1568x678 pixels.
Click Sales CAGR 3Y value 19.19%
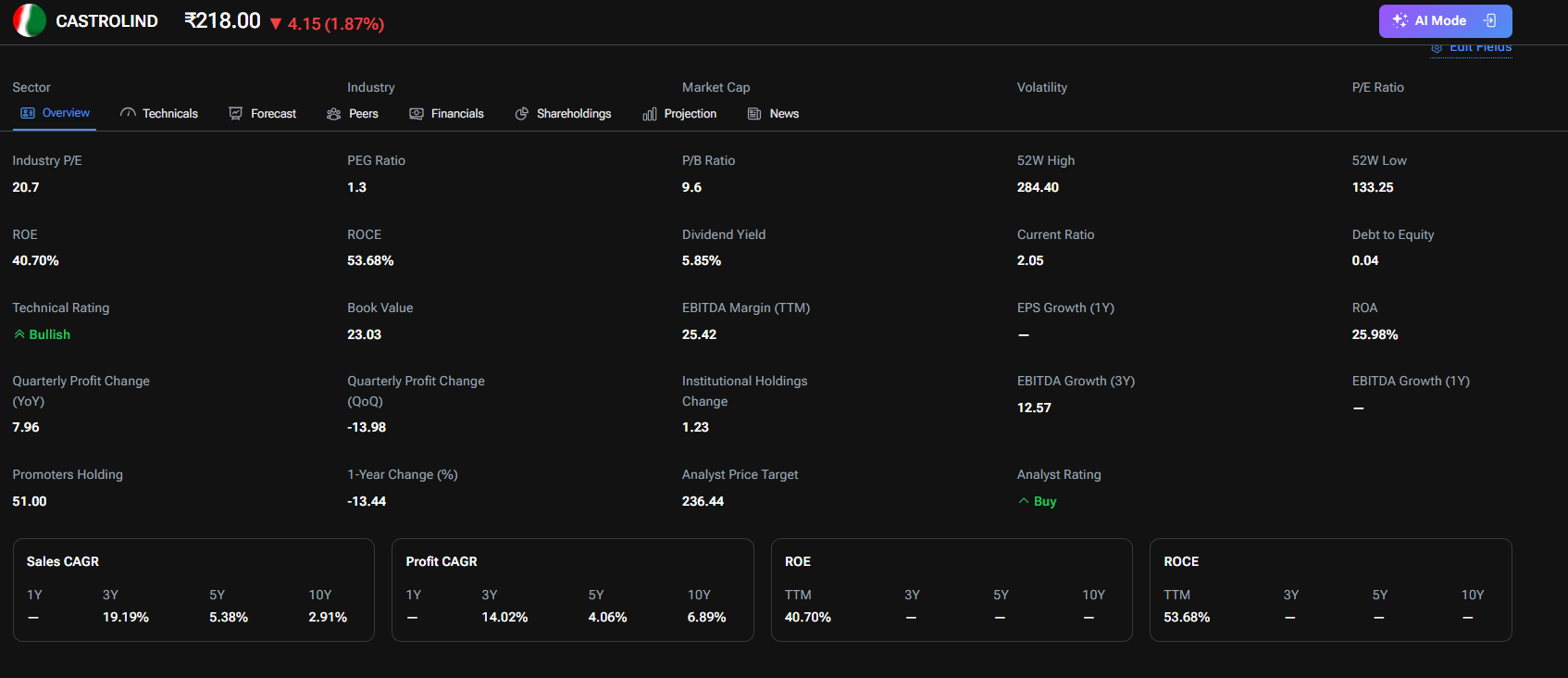126,617
